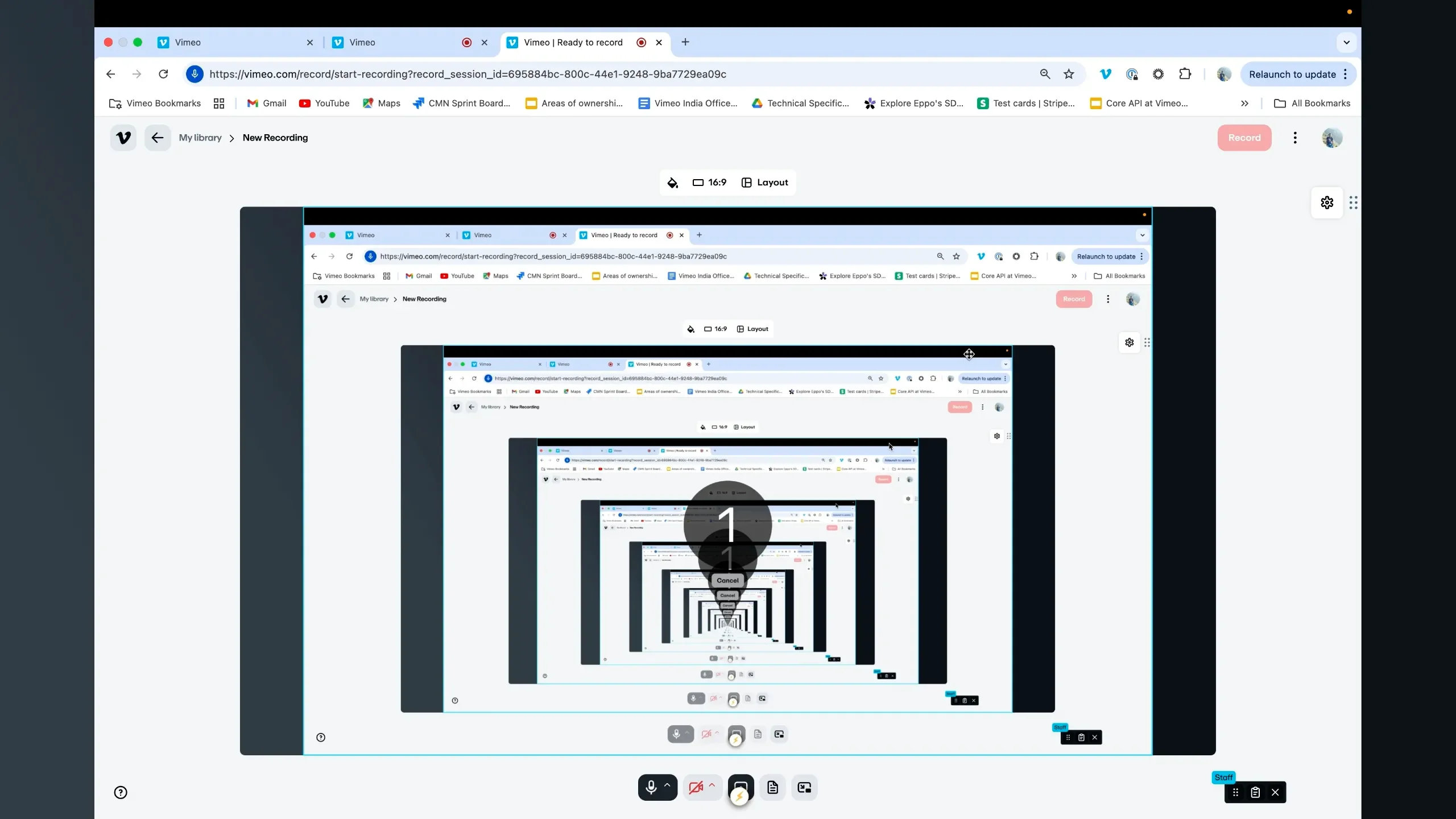Viewport: 1456px width, 819px height.
Task: Click the help question-mark icon bottom left
Action: tap(120, 792)
